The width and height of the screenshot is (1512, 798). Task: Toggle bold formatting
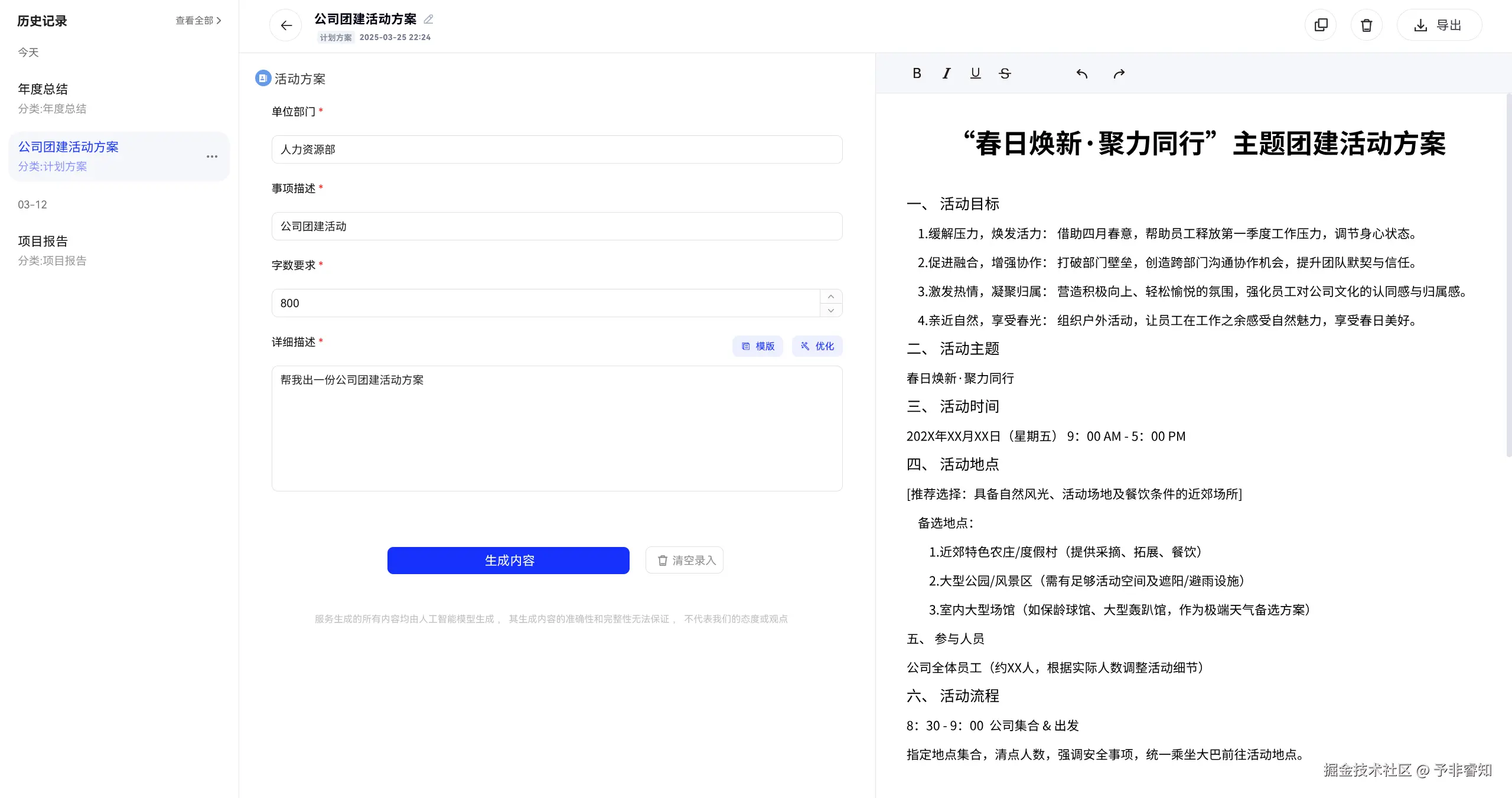click(917, 73)
